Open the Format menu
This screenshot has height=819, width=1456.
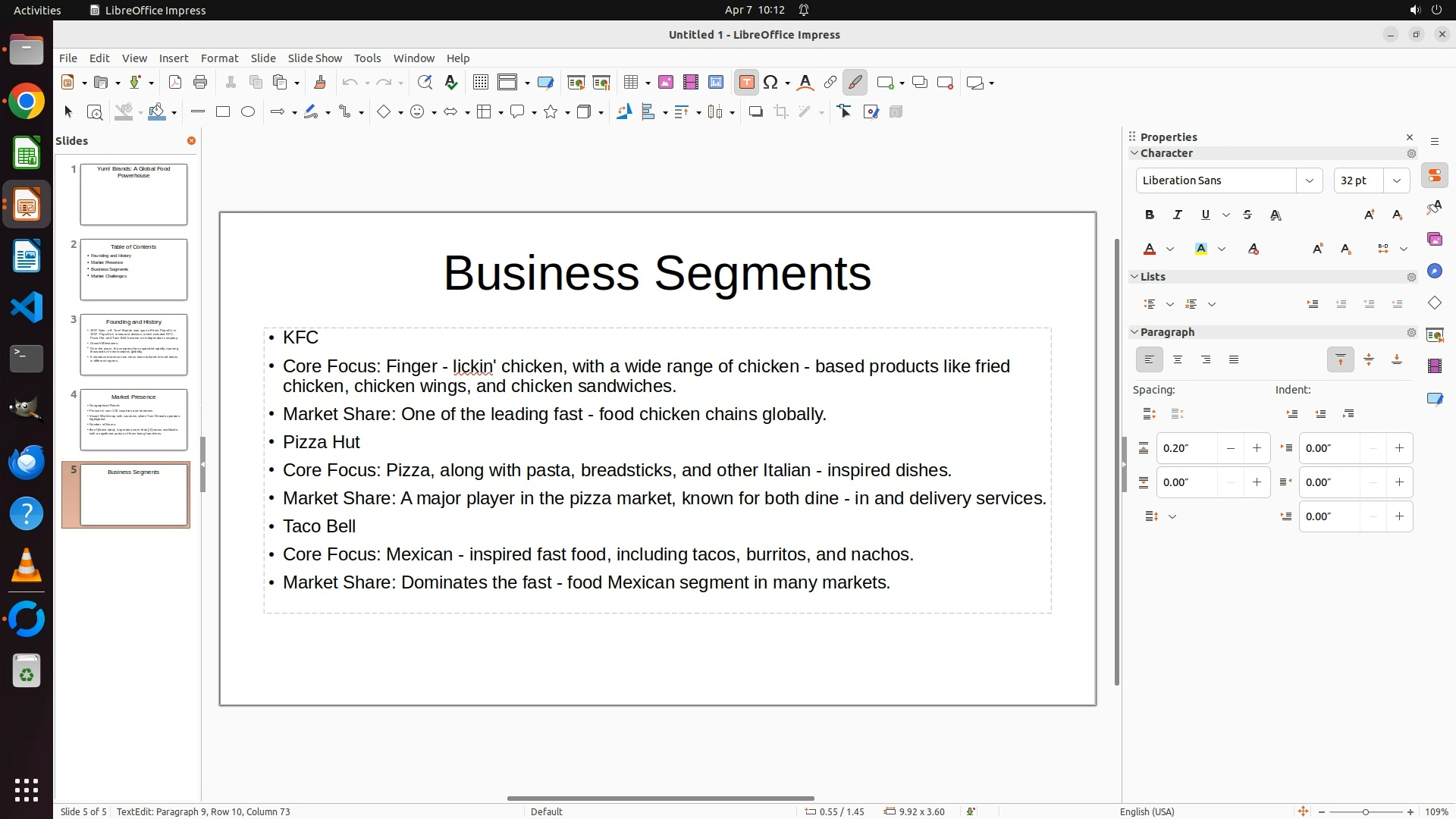[x=219, y=58]
